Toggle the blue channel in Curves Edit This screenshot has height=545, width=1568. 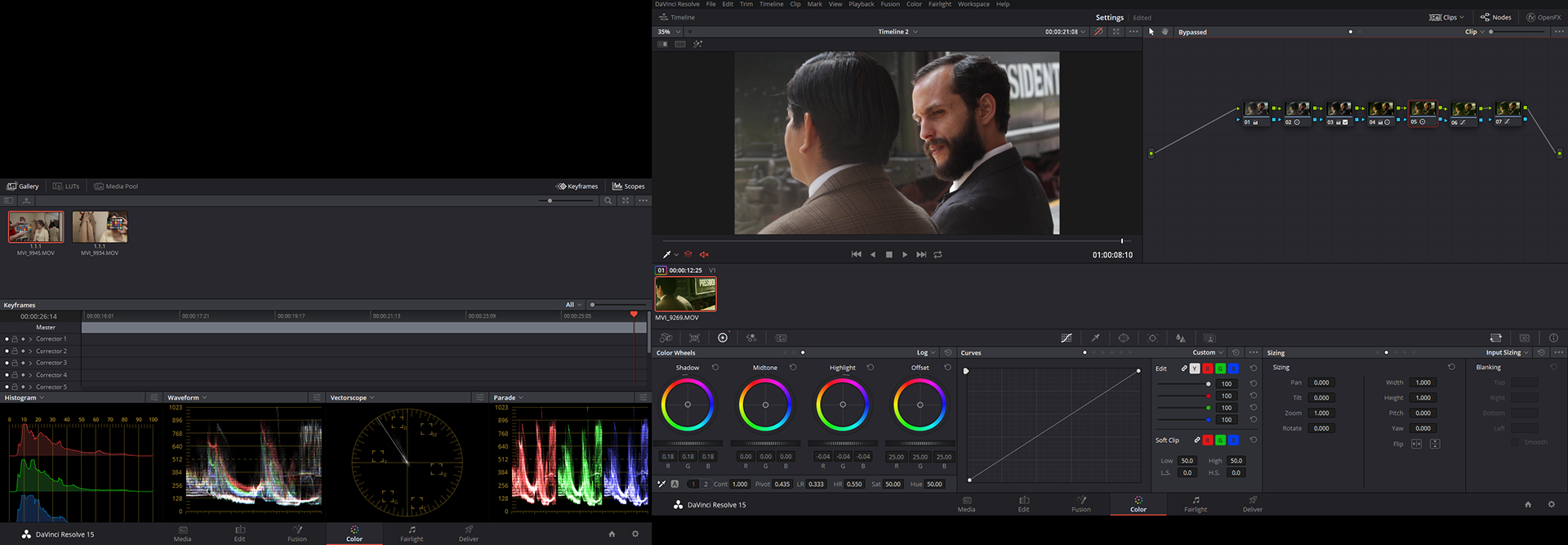pyautogui.click(x=1233, y=369)
